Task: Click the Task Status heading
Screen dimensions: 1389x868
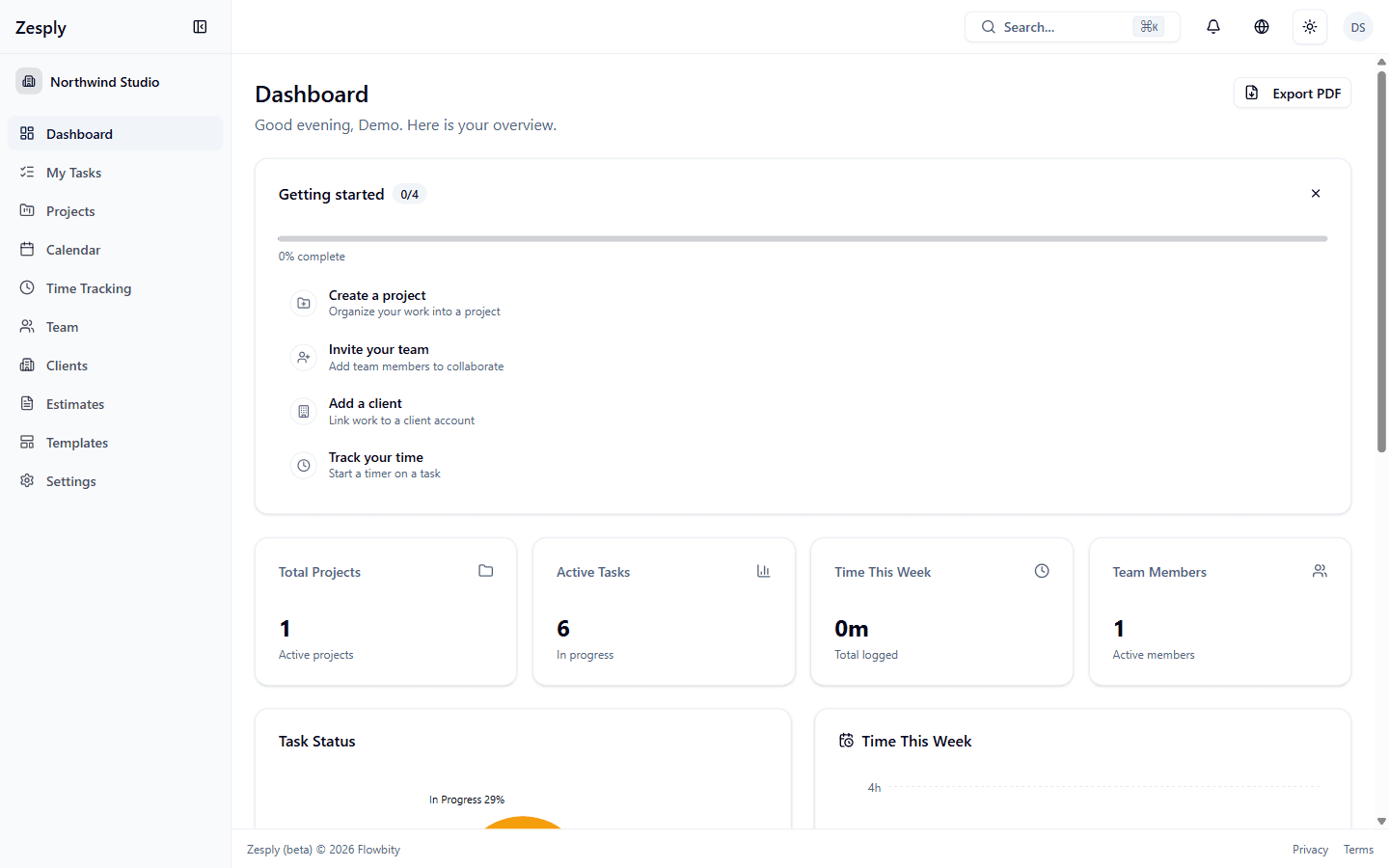Action: coord(317,741)
